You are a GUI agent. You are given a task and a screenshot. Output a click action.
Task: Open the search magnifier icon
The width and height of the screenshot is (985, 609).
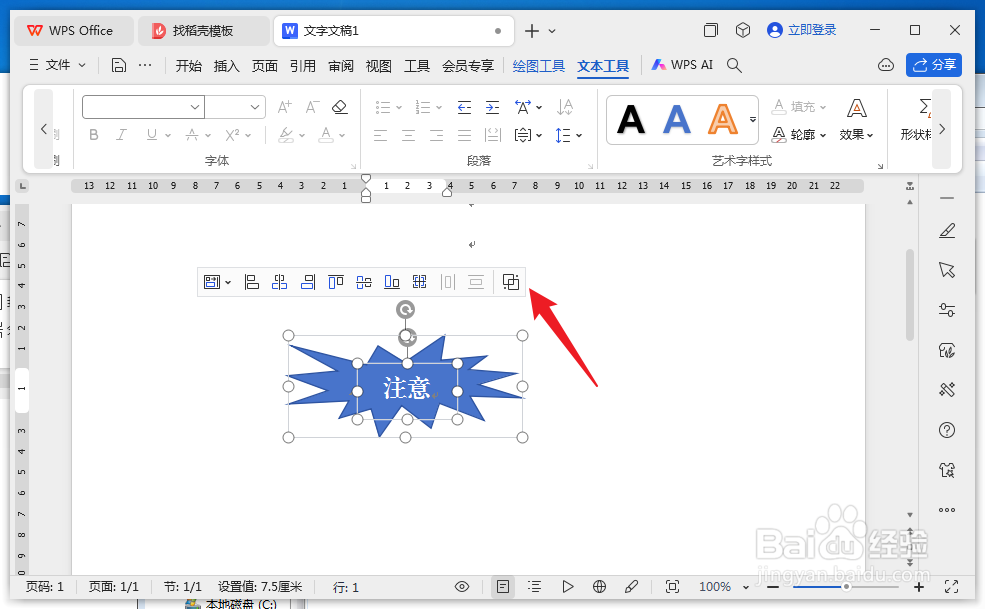(x=734, y=65)
